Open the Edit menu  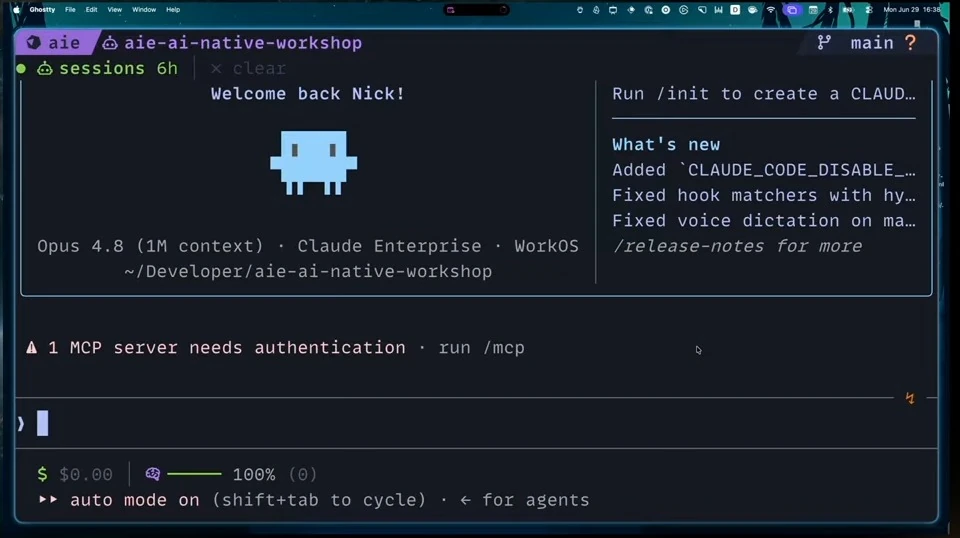click(91, 10)
